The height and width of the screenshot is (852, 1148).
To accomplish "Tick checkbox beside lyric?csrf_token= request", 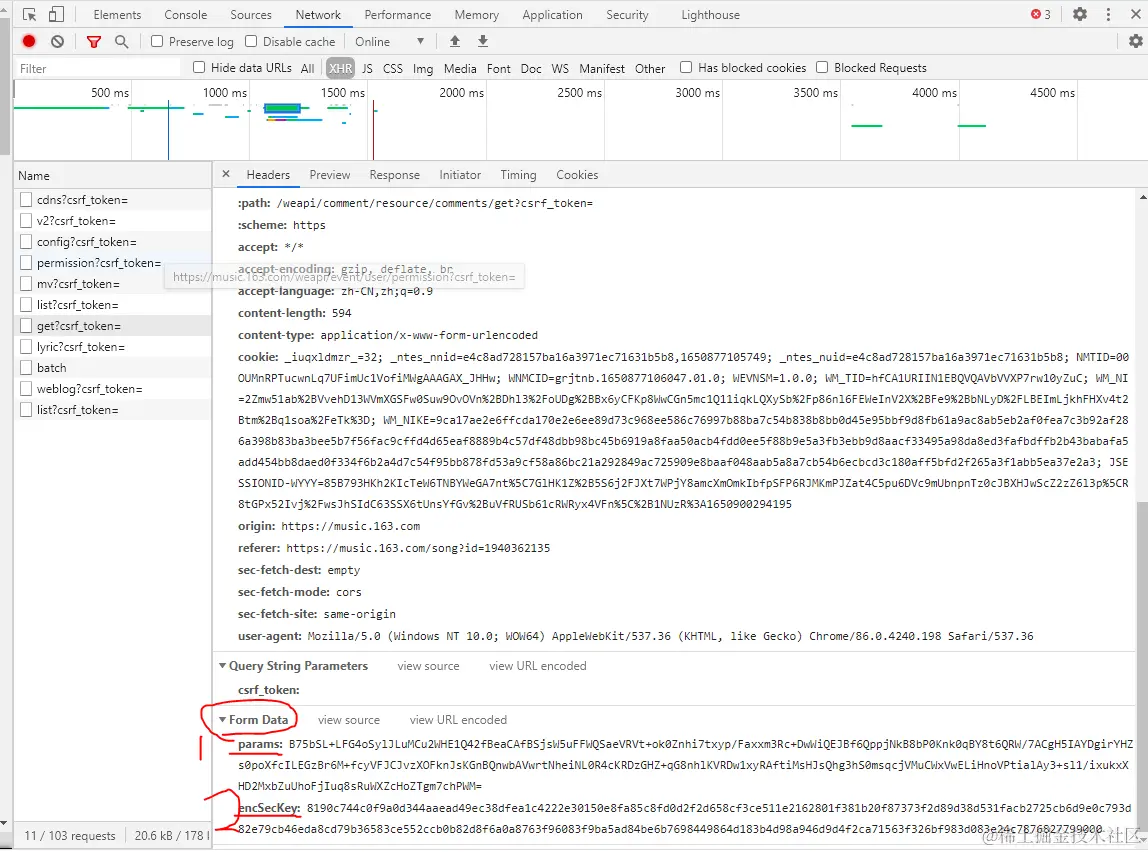I will tap(26, 346).
